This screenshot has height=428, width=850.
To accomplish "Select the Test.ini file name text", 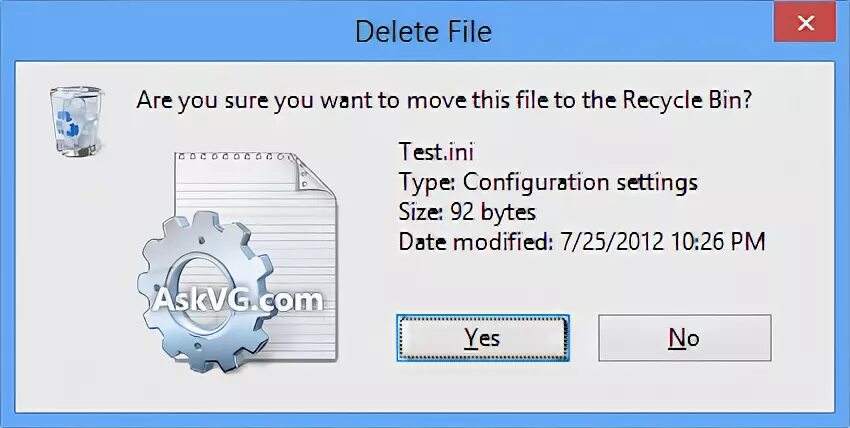I will coord(436,152).
